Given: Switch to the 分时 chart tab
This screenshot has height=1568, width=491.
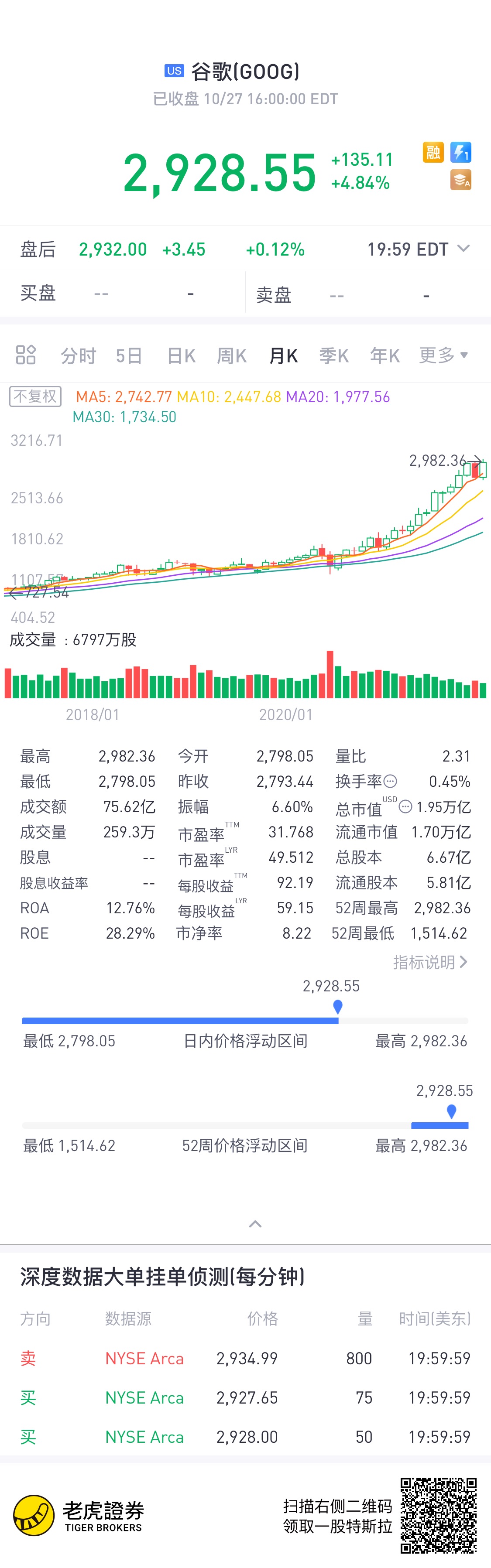Looking at the screenshot, I should (79, 355).
